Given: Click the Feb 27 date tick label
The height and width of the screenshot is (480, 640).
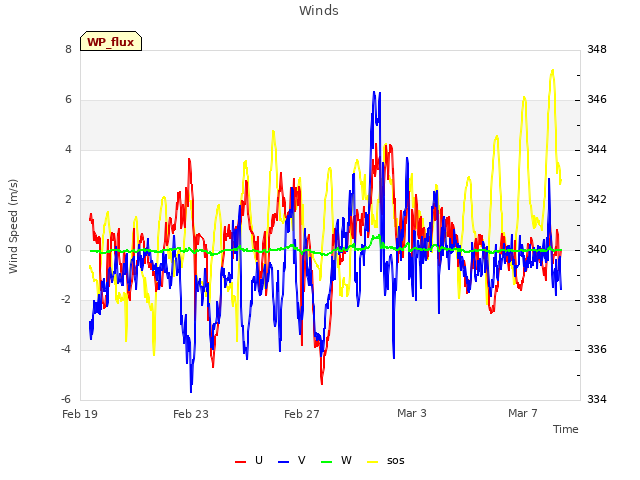Looking at the screenshot, I should 302,414.
